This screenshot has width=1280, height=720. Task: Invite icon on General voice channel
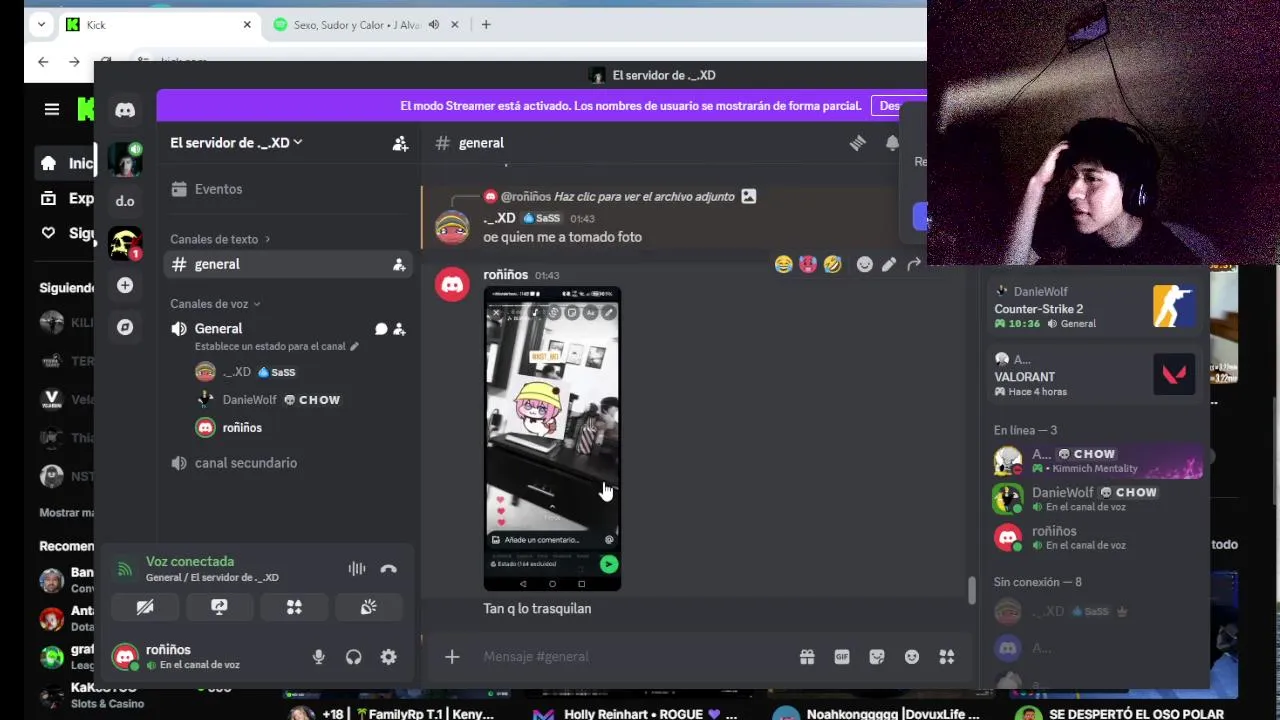[399, 329]
